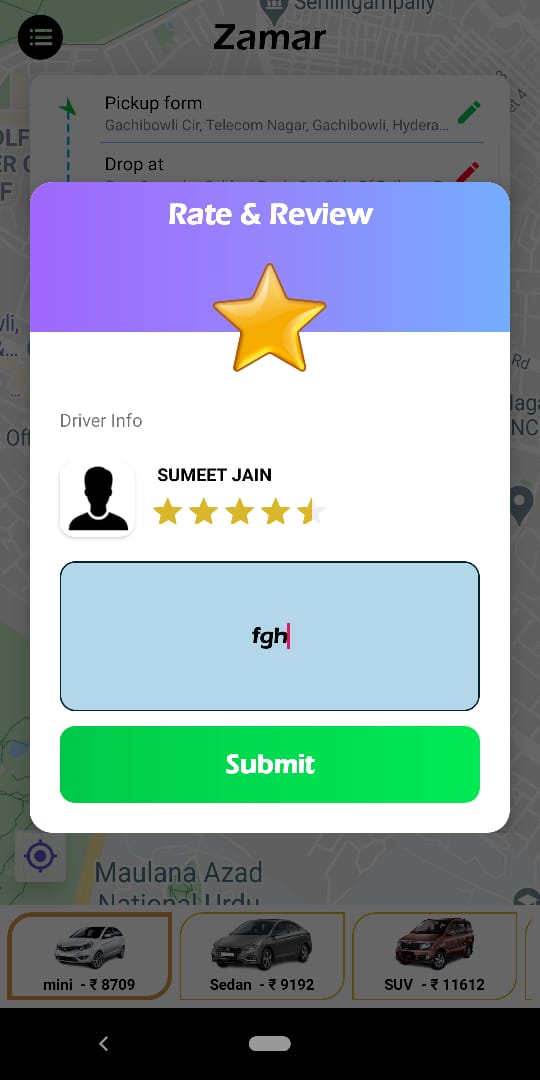The image size is (540, 1080).
Task: Open the Drop at address field
Action: click(276, 169)
